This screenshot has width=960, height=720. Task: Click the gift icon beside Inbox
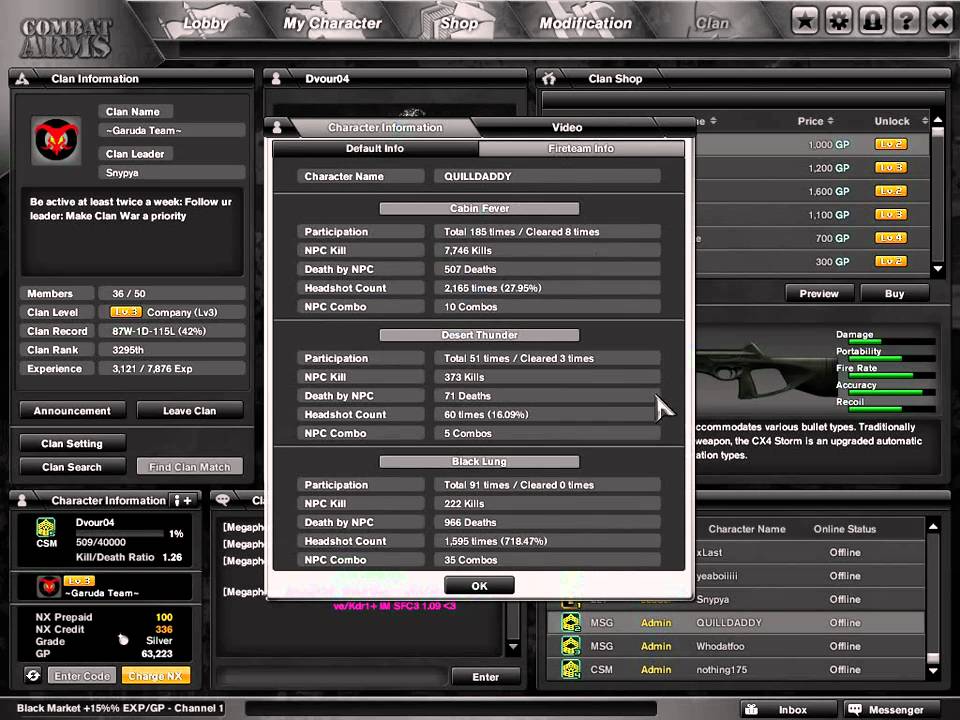[751, 710]
